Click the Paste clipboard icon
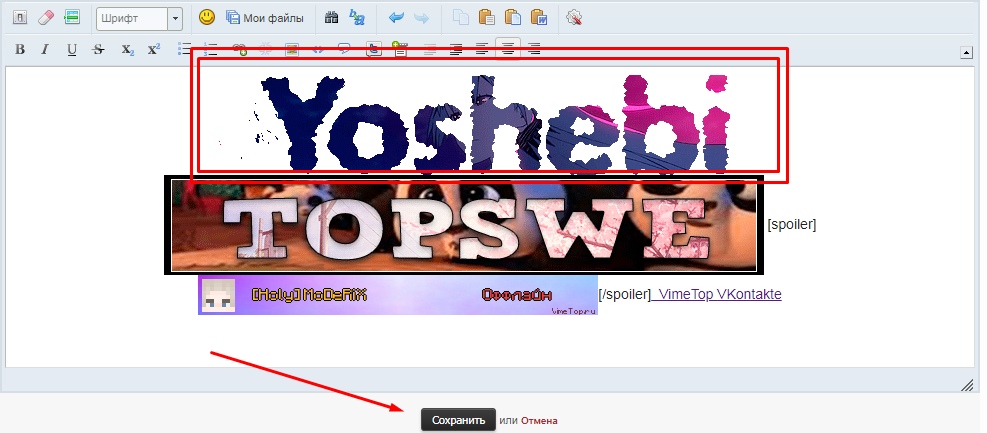The height and width of the screenshot is (433, 987). [487, 18]
